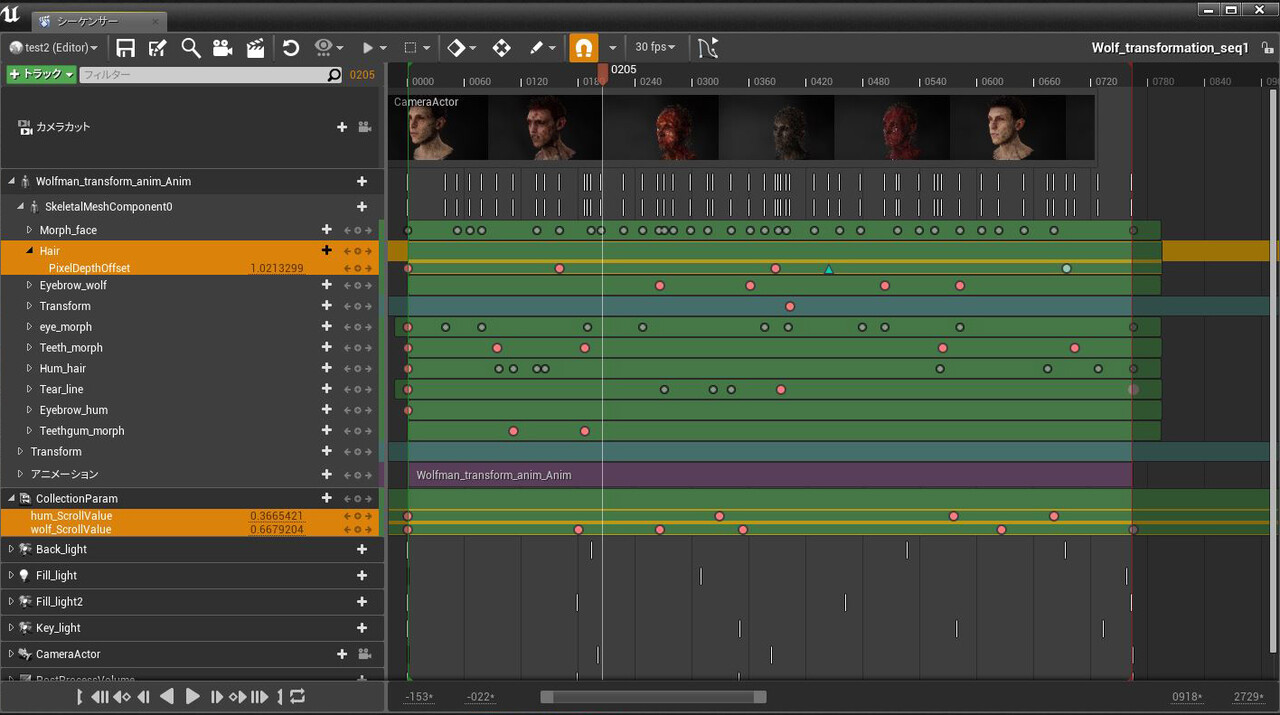Toggle the orange snapping magnet icon
This screenshot has height=715, width=1280.
pyautogui.click(x=584, y=47)
